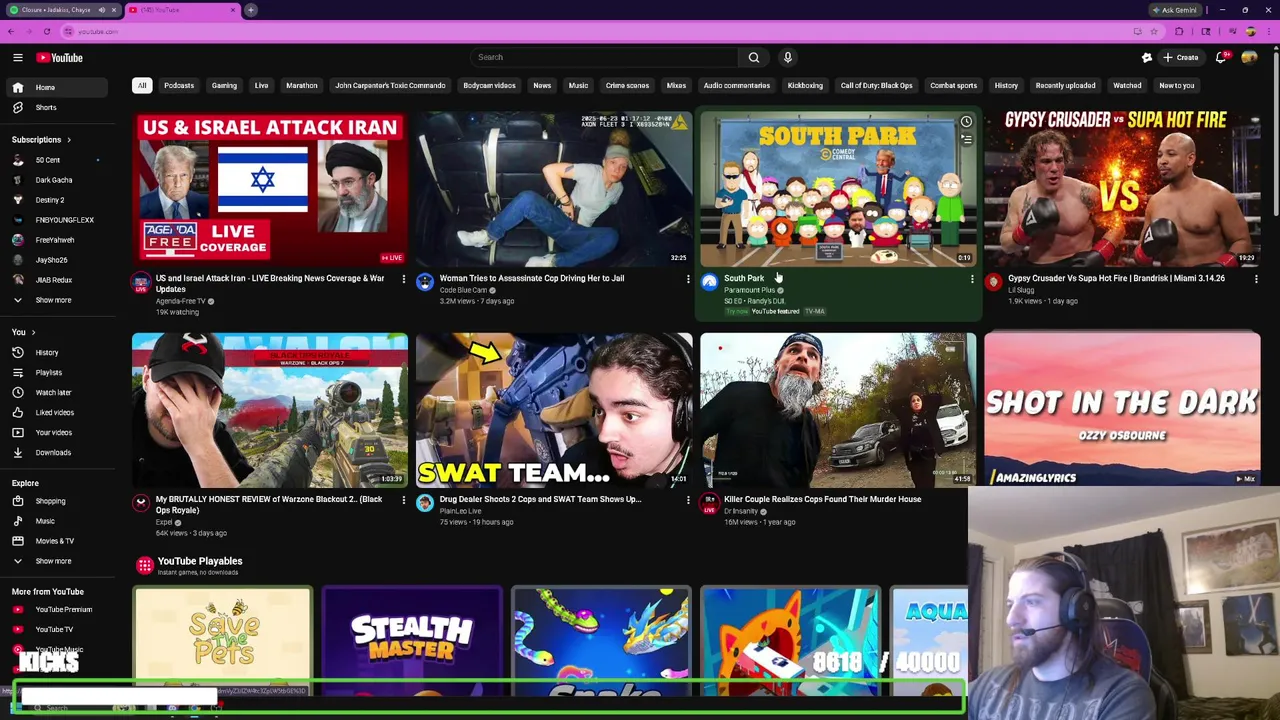Screen dimensions: 1280x720
Task: Open the Stealth Master playable game
Action: pyautogui.click(x=412, y=641)
